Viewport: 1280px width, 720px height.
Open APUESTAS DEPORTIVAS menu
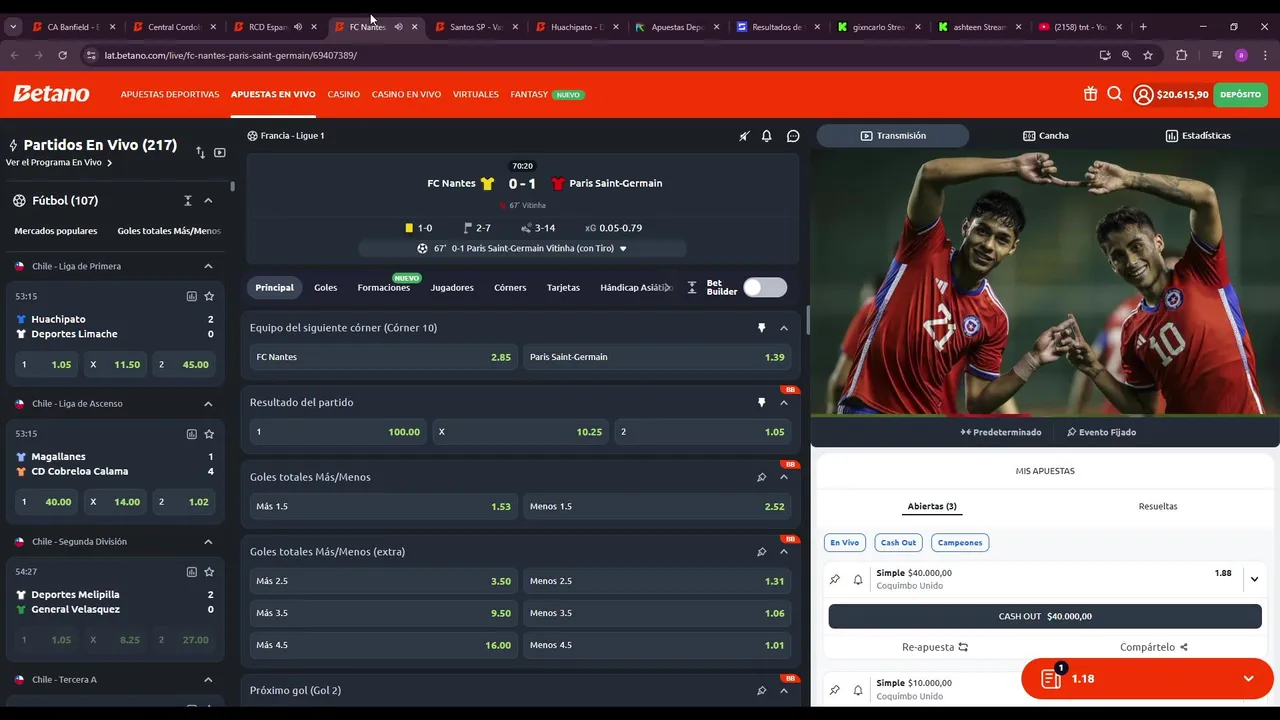(x=170, y=95)
